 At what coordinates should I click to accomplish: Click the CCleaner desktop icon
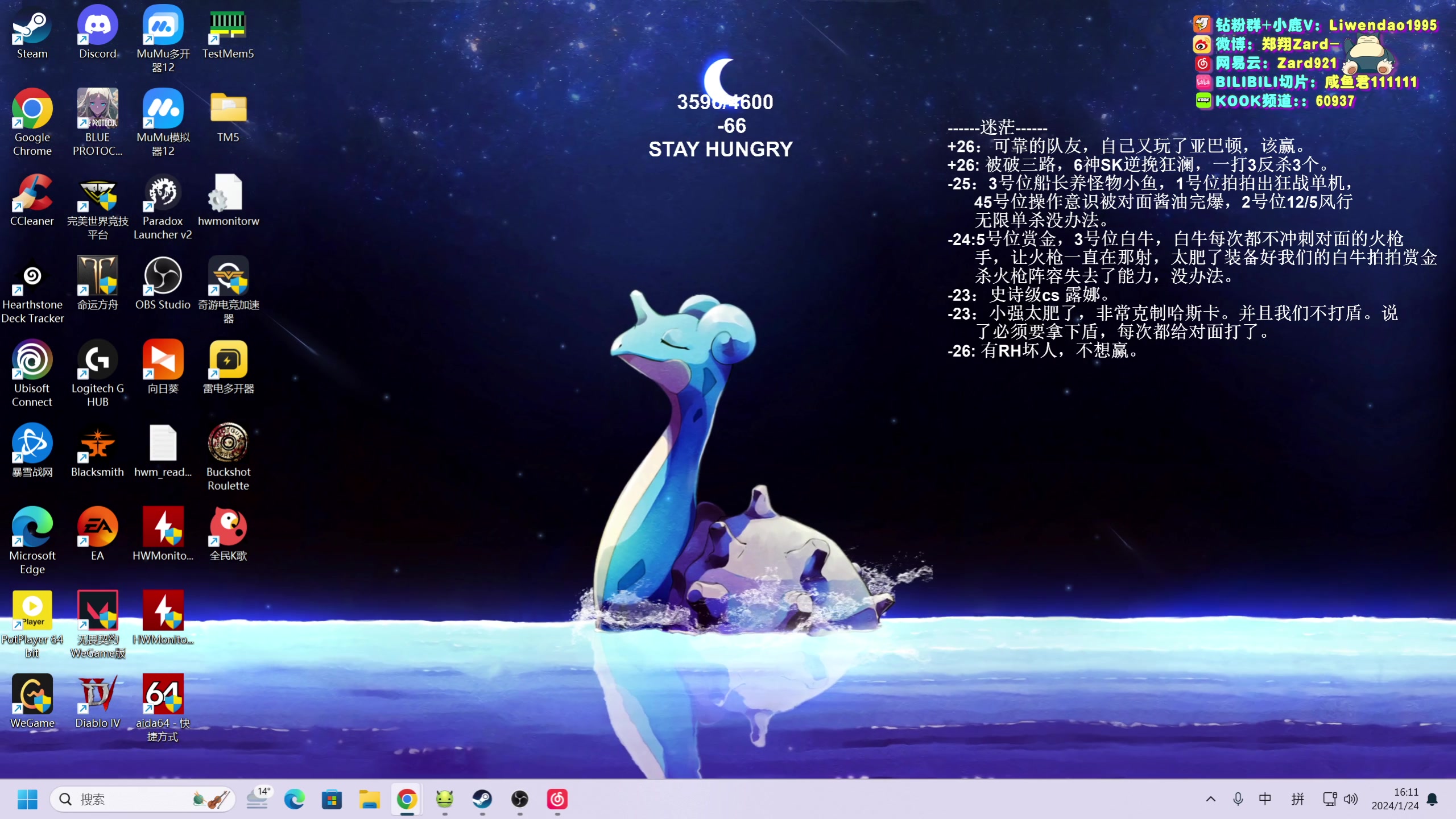click(x=32, y=193)
